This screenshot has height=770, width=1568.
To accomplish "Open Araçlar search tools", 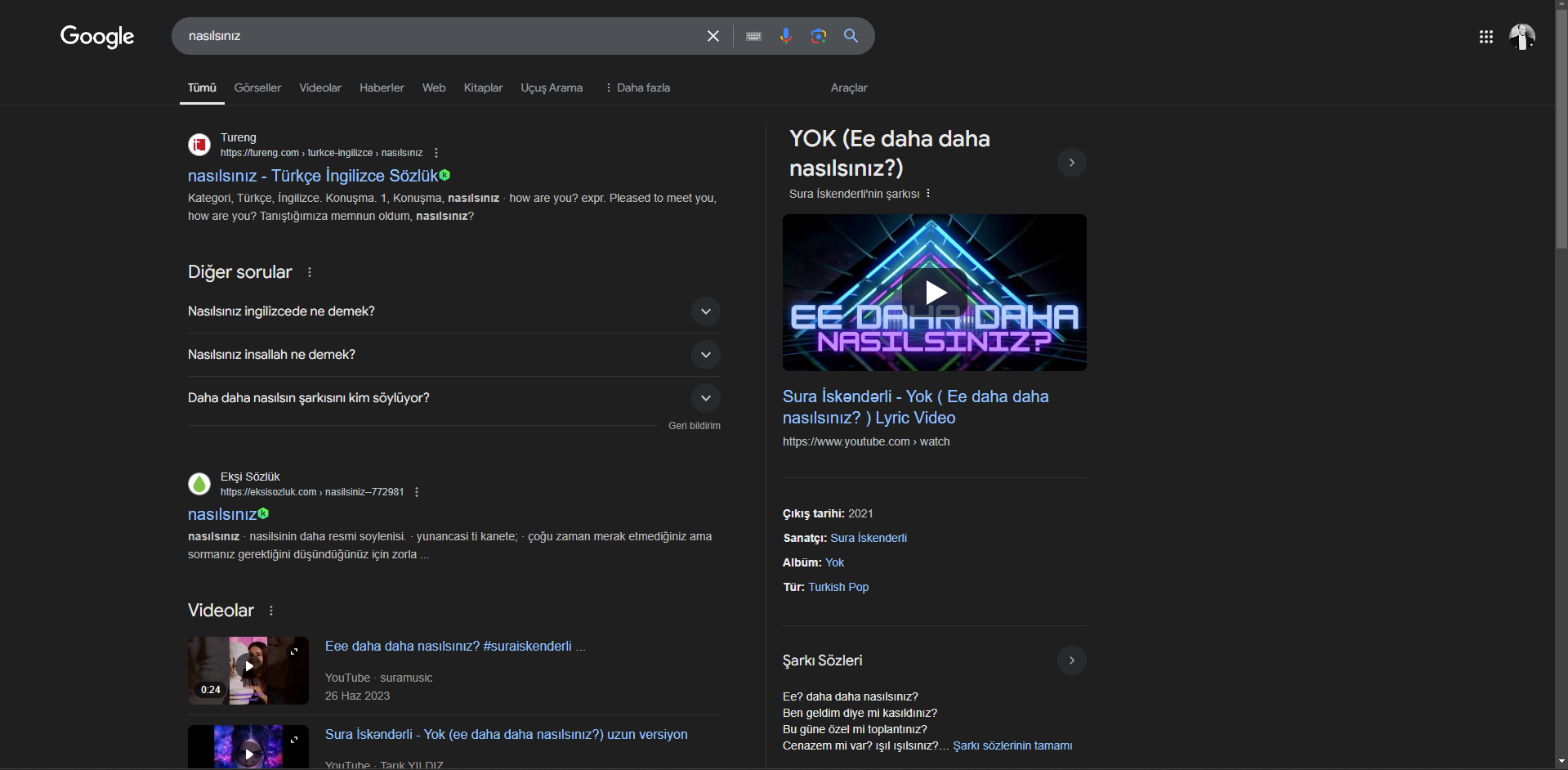I will click(849, 87).
